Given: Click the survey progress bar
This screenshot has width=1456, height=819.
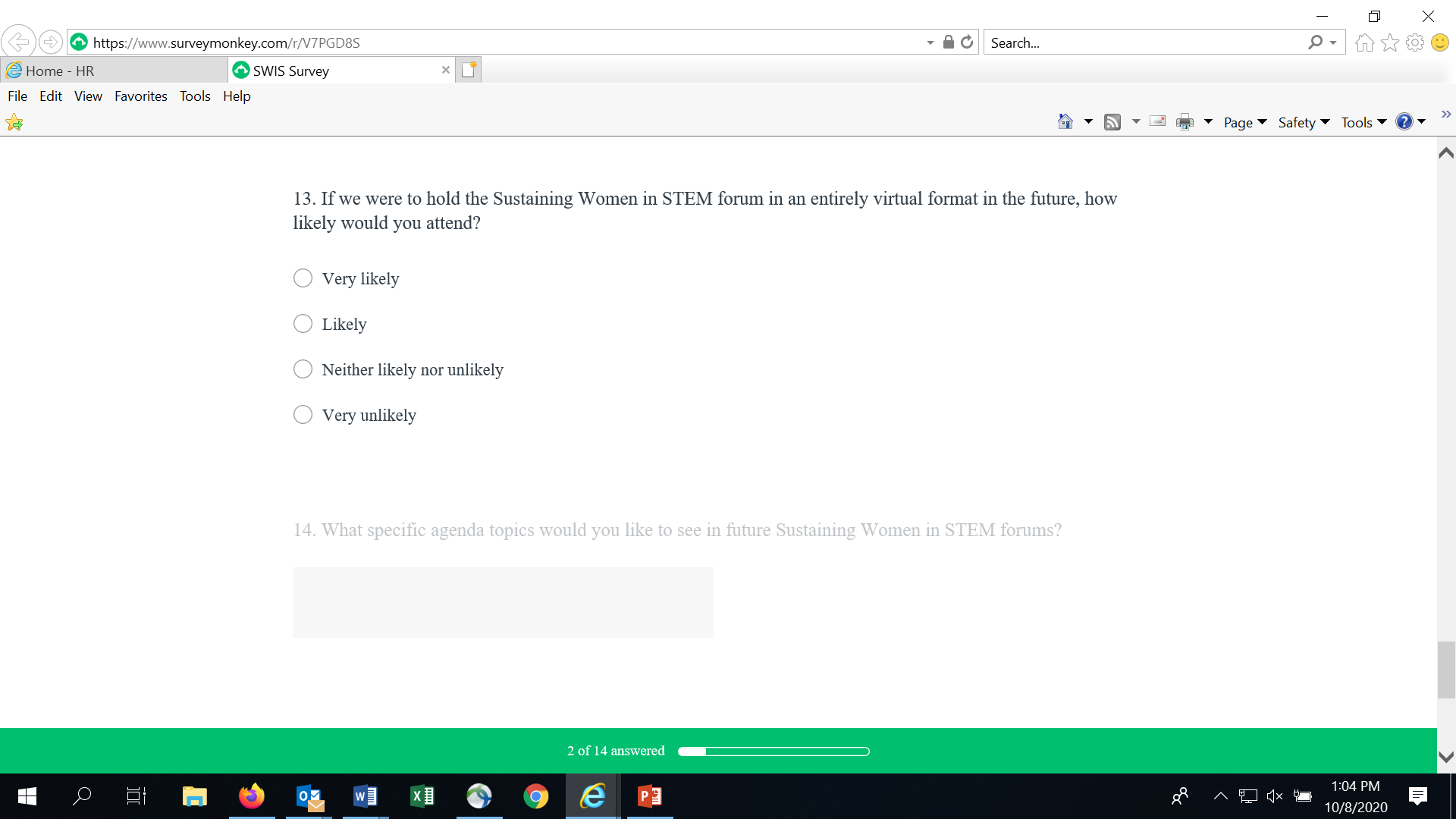Looking at the screenshot, I should coord(773,752).
